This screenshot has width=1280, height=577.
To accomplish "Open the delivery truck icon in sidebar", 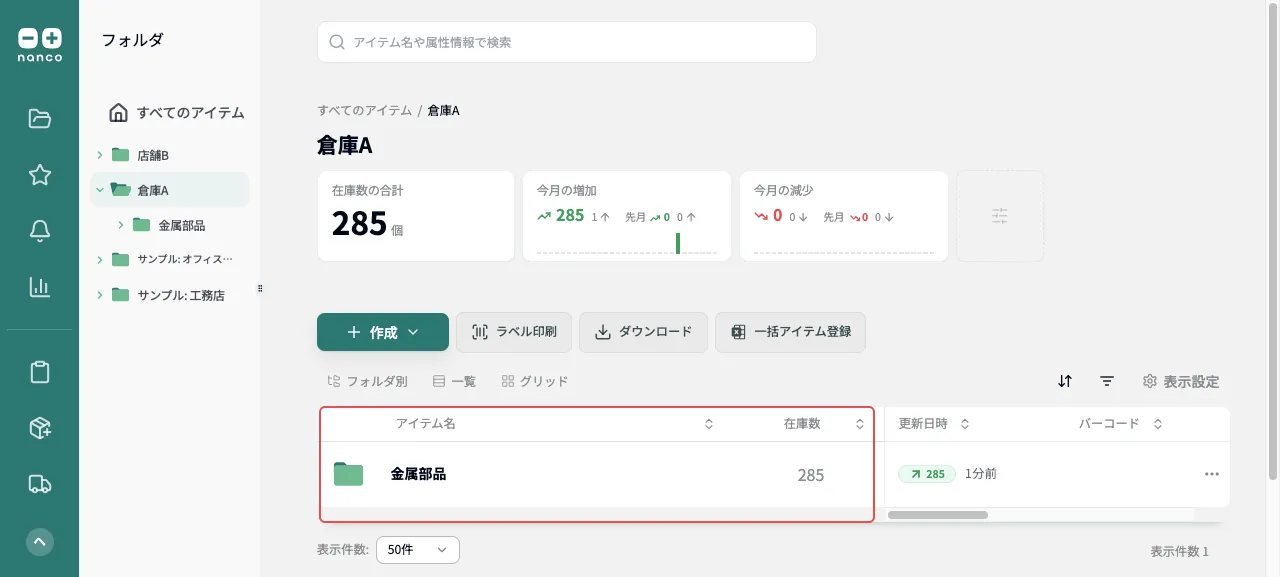I will click(x=40, y=484).
